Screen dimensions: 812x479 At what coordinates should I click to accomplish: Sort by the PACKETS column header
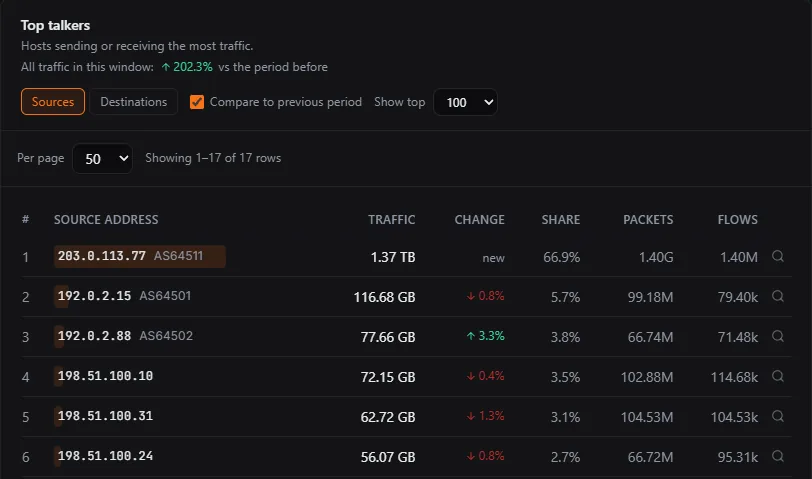pos(648,220)
